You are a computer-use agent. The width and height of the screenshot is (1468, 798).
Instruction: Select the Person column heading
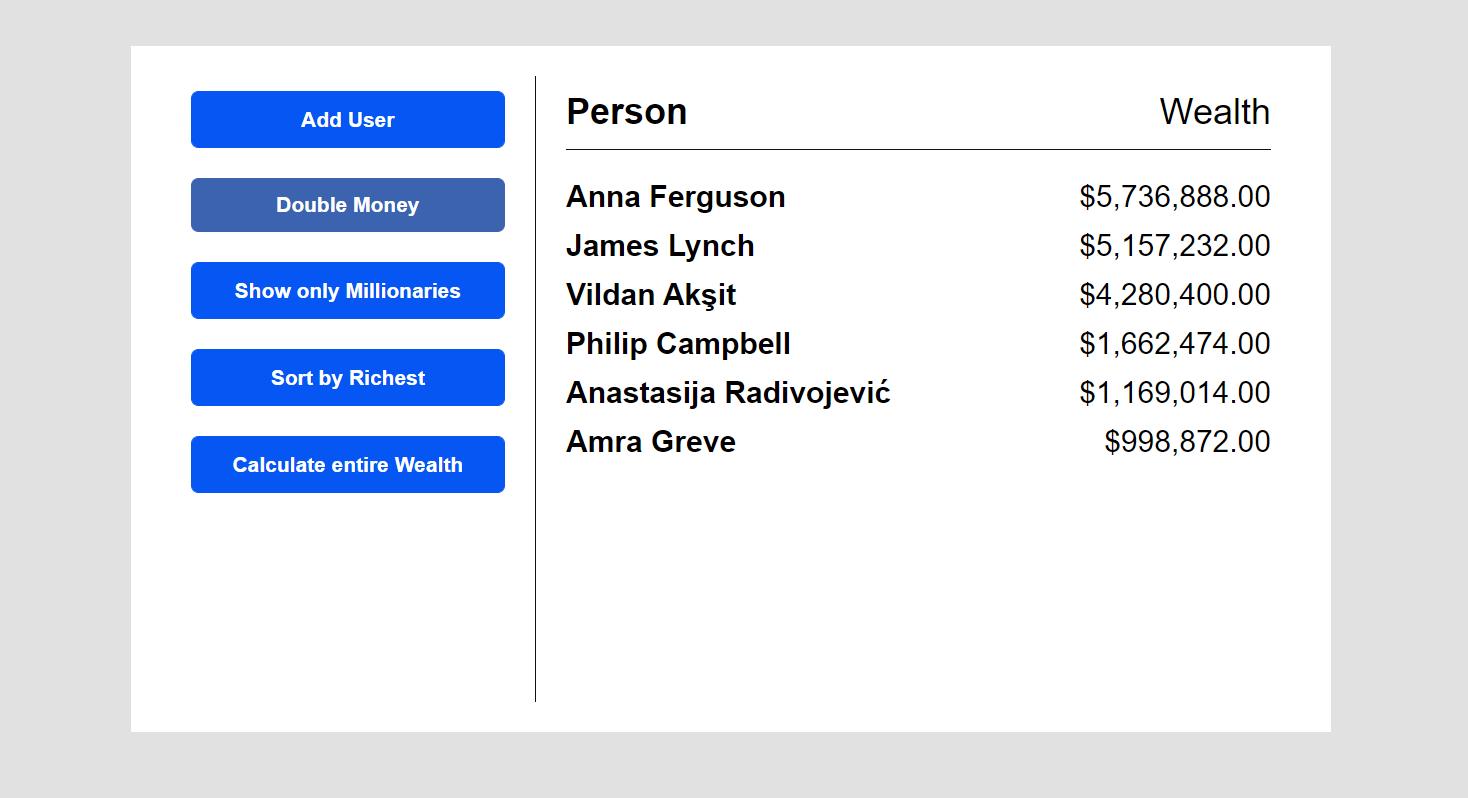coord(626,112)
